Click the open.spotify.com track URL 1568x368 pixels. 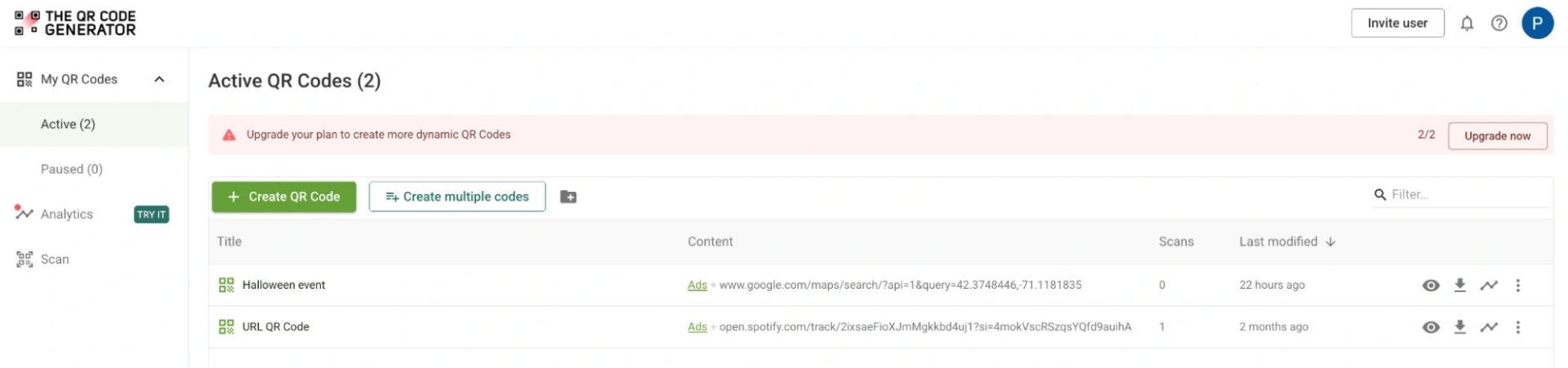925,327
